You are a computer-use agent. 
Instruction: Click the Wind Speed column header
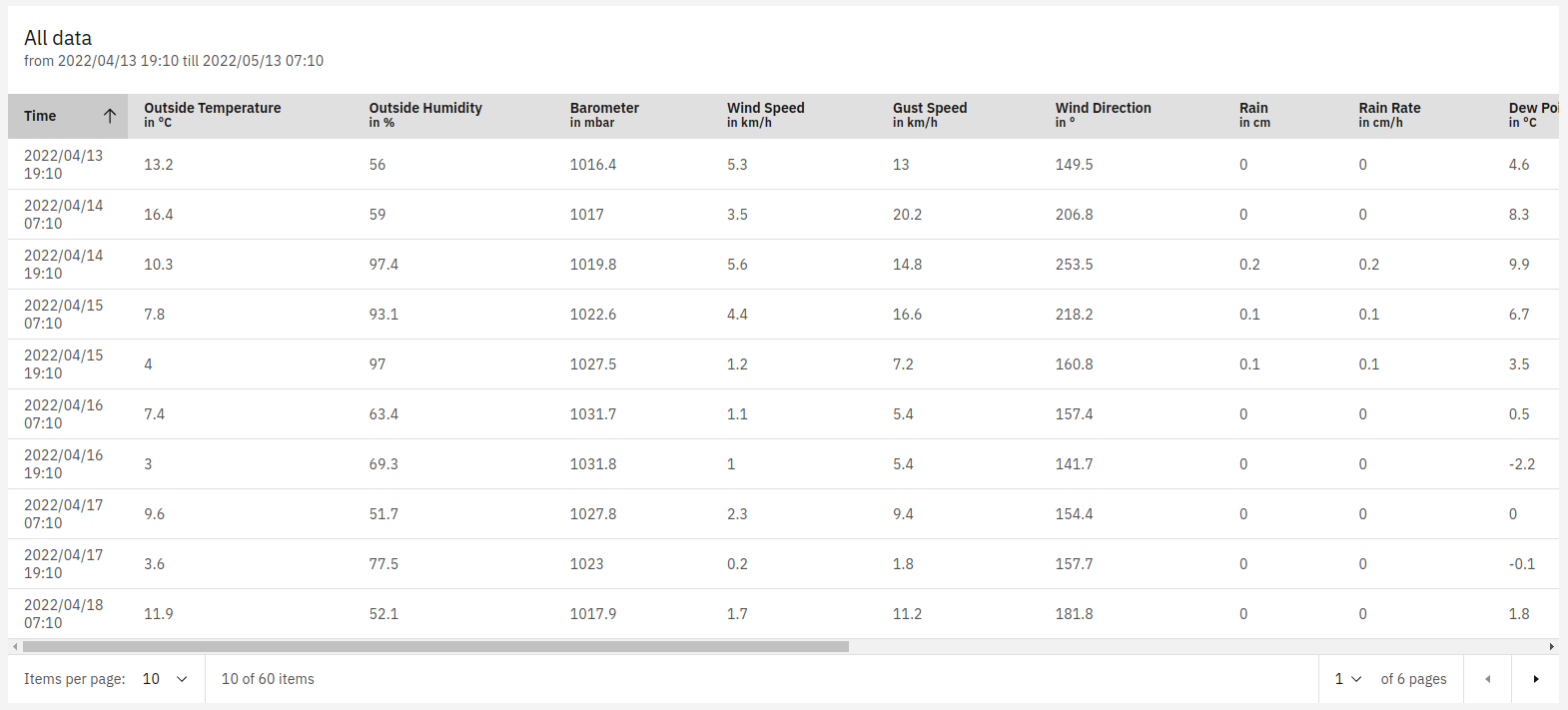click(x=765, y=115)
